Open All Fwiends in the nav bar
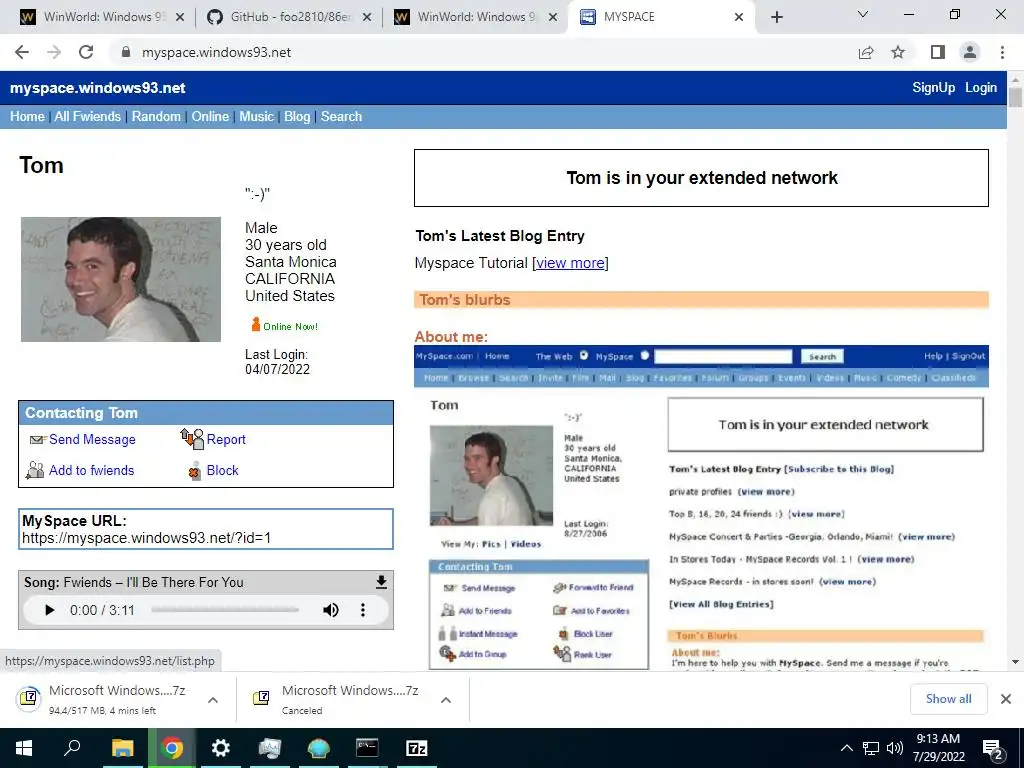The width and height of the screenshot is (1024, 768). click(88, 116)
